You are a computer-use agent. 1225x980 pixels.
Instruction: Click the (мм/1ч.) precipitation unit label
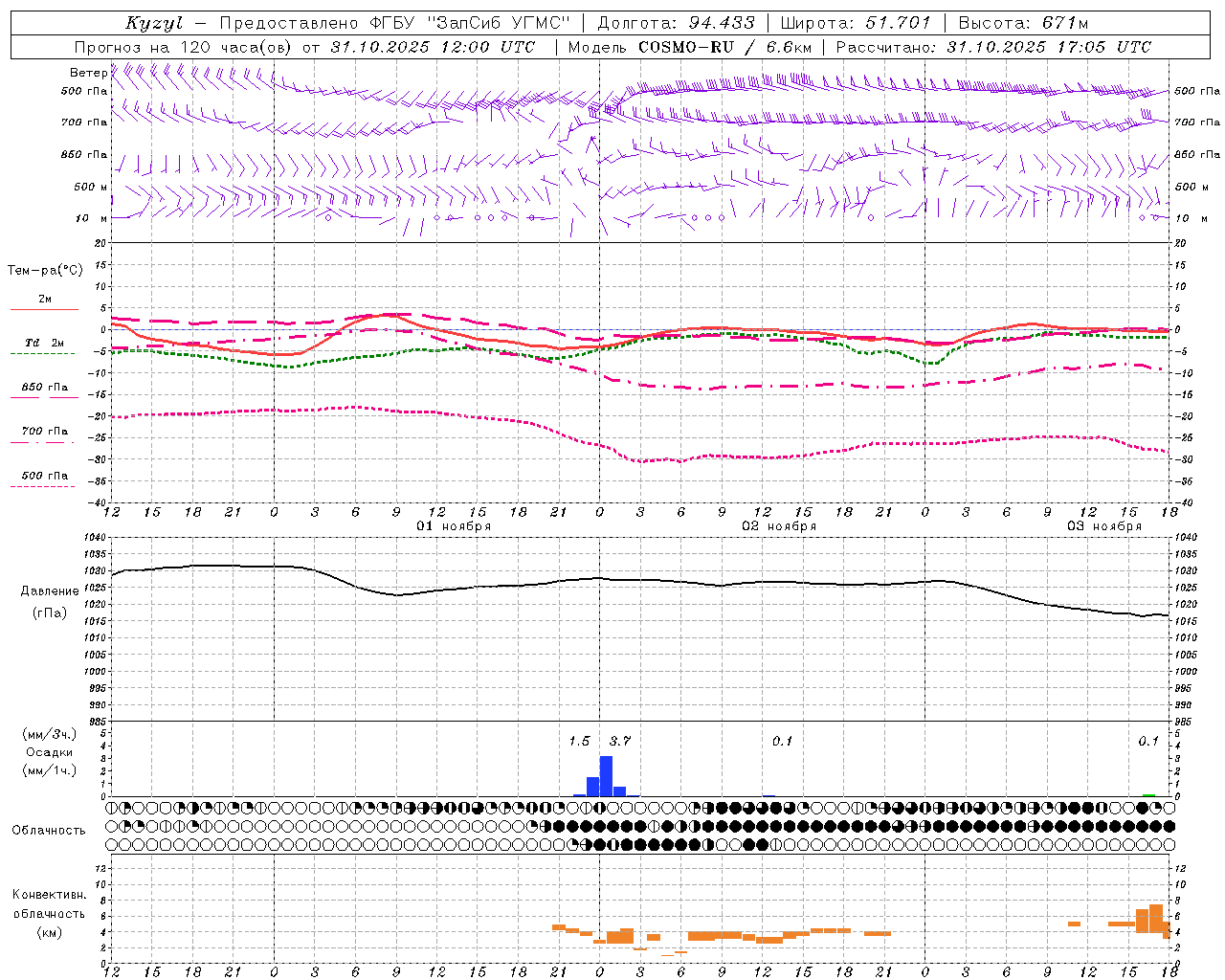(49, 770)
